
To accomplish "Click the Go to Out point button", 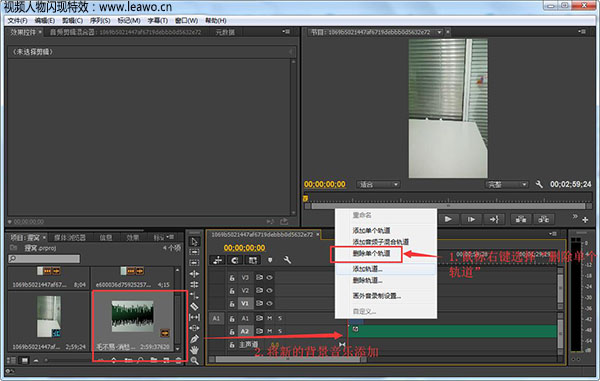I will click(x=494, y=219).
